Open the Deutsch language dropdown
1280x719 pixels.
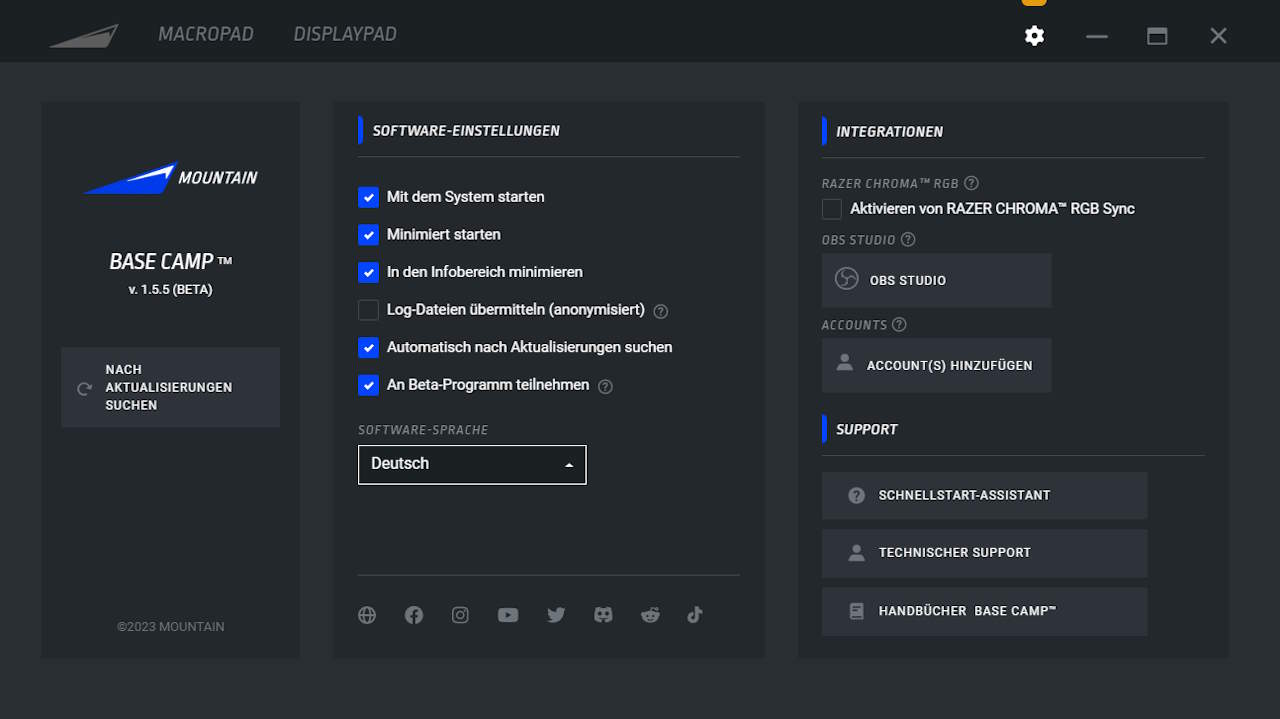(472, 465)
